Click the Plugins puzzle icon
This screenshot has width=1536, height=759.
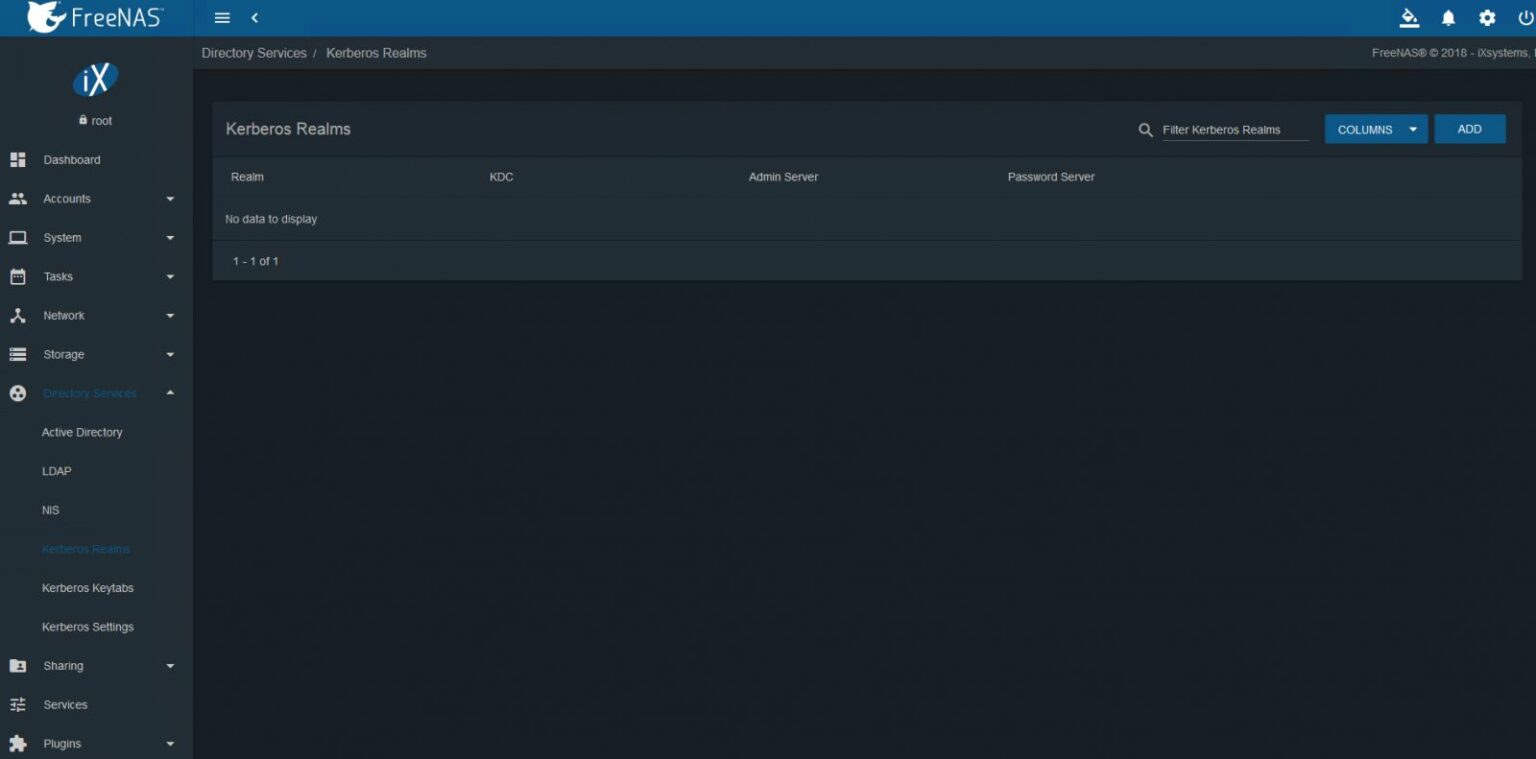click(x=17, y=744)
